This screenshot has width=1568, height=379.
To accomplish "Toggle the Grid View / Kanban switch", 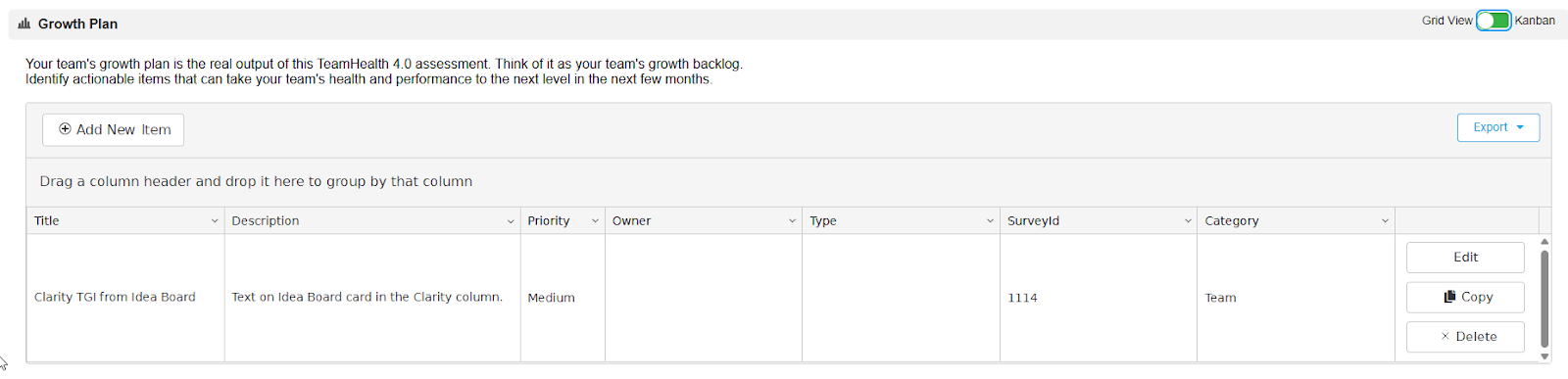I will point(1494,21).
